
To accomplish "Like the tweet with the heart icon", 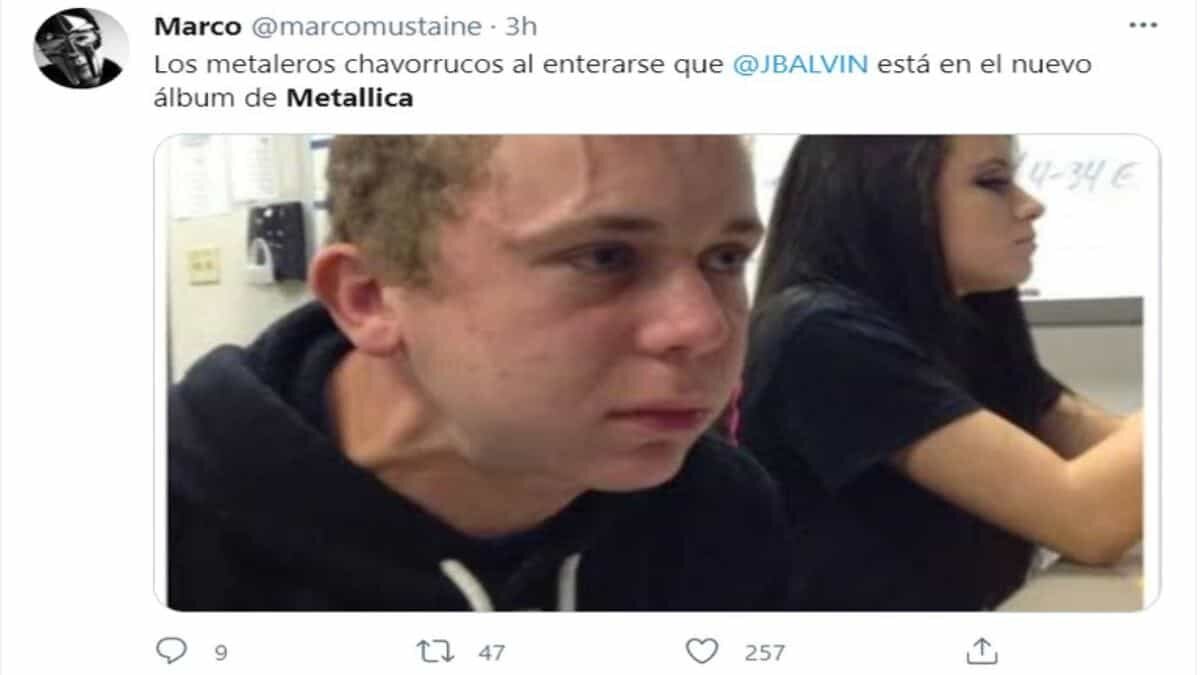I will 702,651.
